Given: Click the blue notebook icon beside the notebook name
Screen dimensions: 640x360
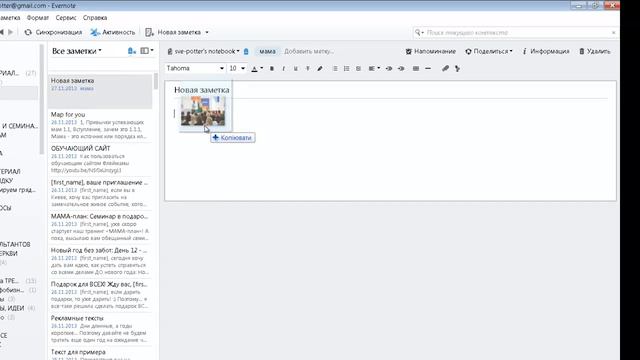Looking at the screenshot, I should pos(246,51).
